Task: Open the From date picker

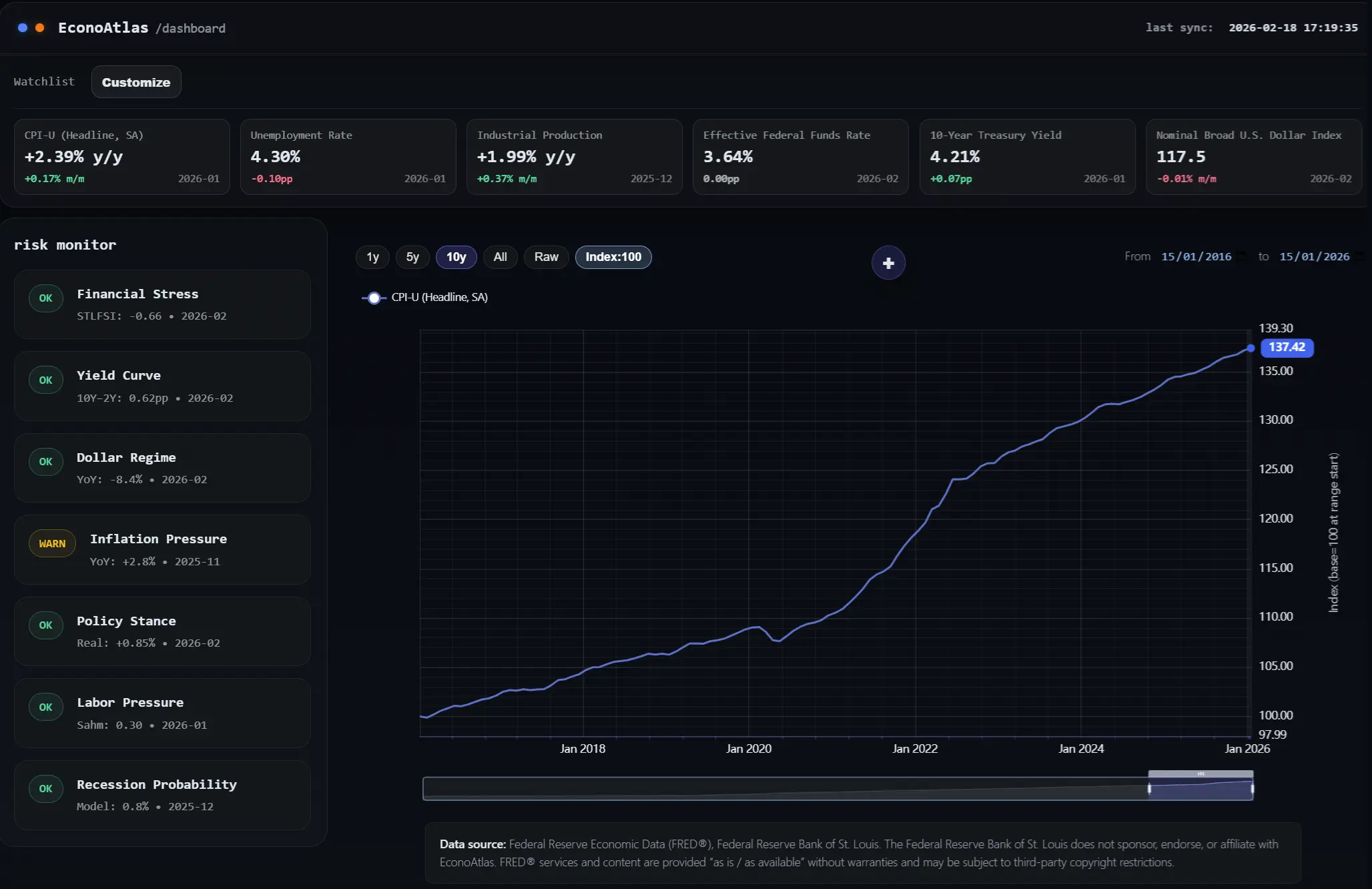Action: pos(1196,256)
